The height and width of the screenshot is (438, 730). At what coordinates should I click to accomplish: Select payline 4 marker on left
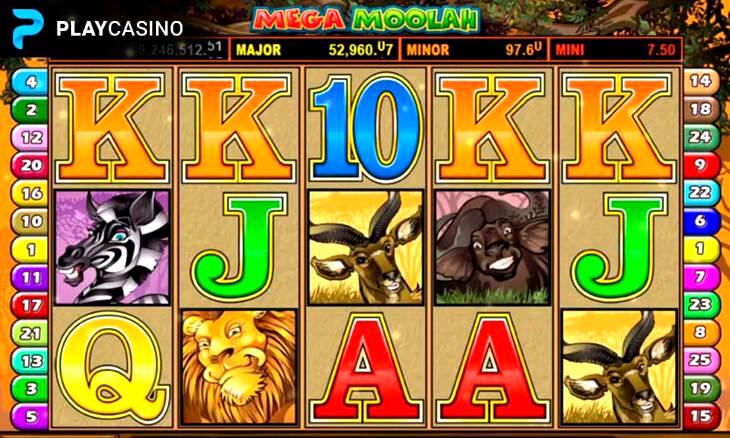tap(30, 82)
